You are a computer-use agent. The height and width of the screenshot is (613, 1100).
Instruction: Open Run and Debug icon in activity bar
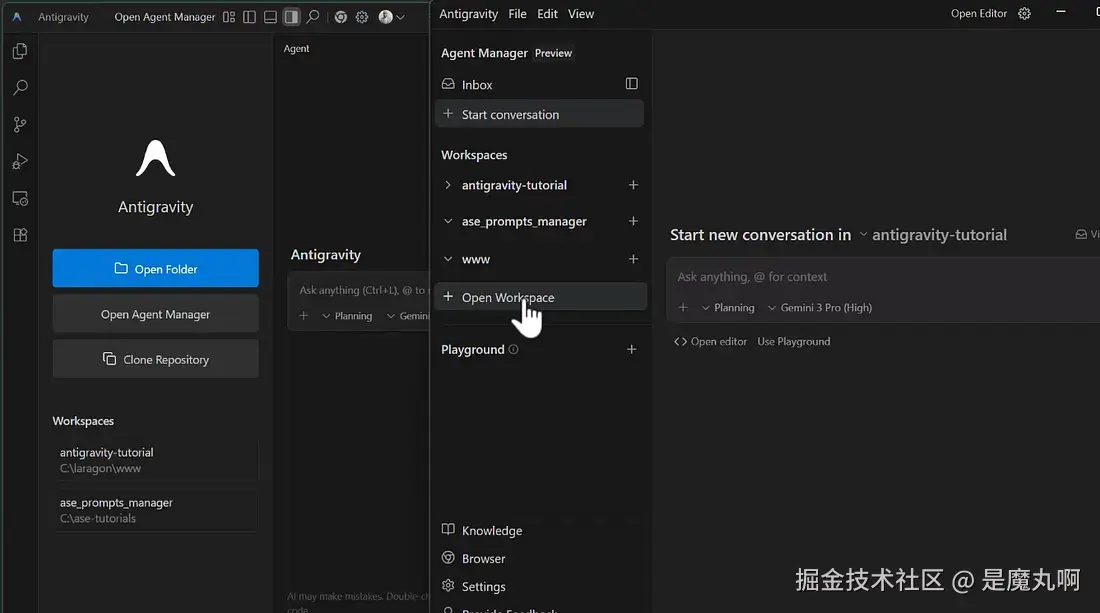pyautogui.click(x=20, y=161)
